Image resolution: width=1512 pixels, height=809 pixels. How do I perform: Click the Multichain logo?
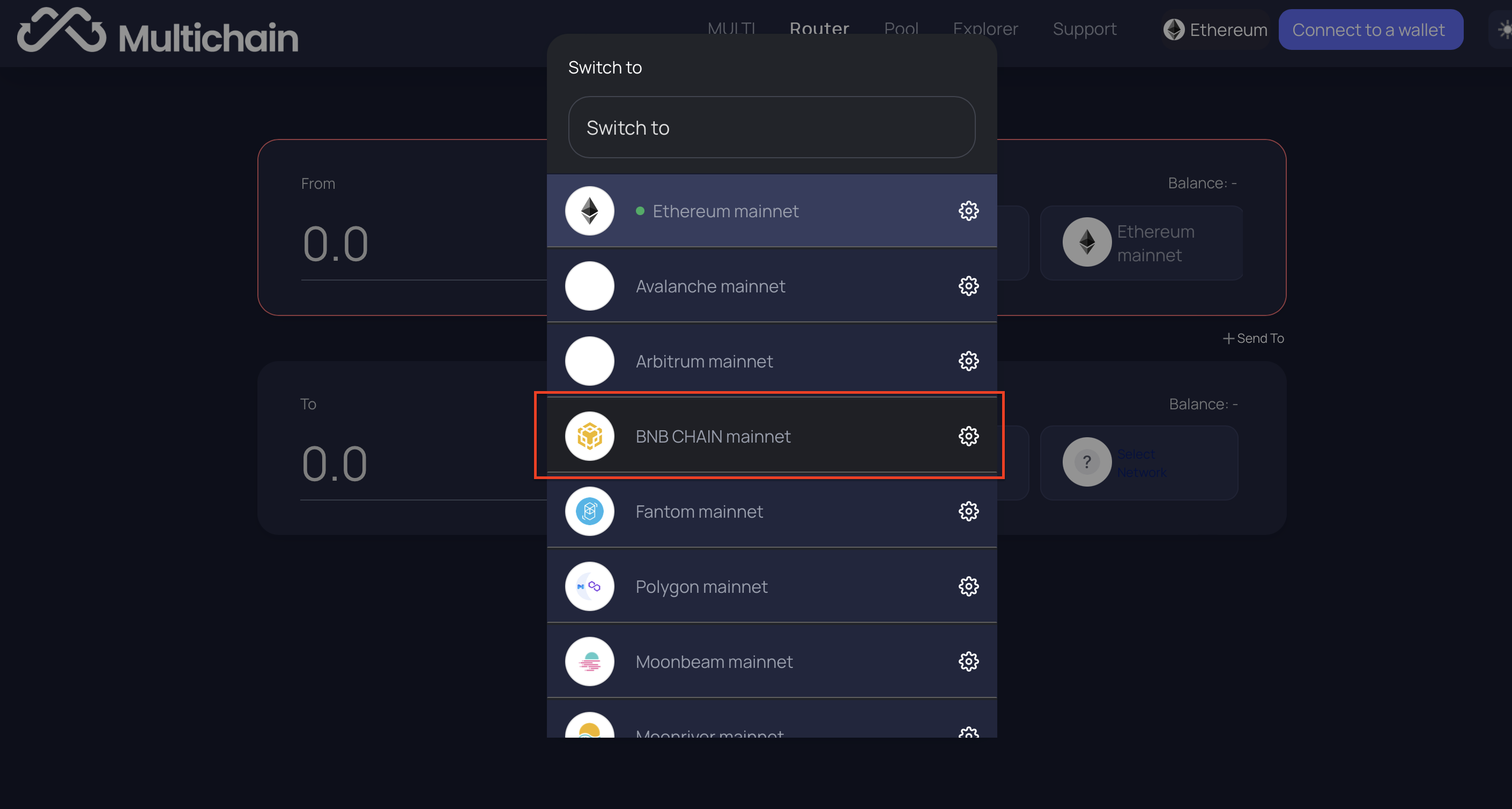point(157,32)
